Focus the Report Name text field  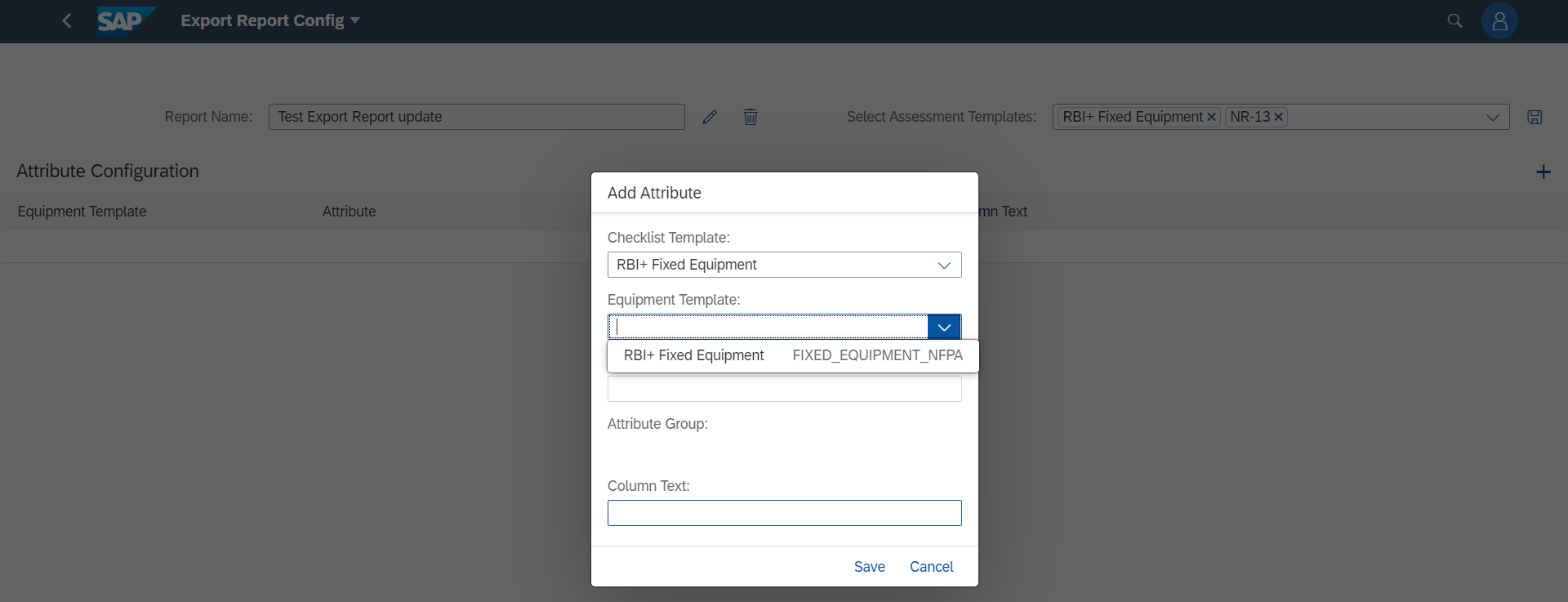pos(476,117)
